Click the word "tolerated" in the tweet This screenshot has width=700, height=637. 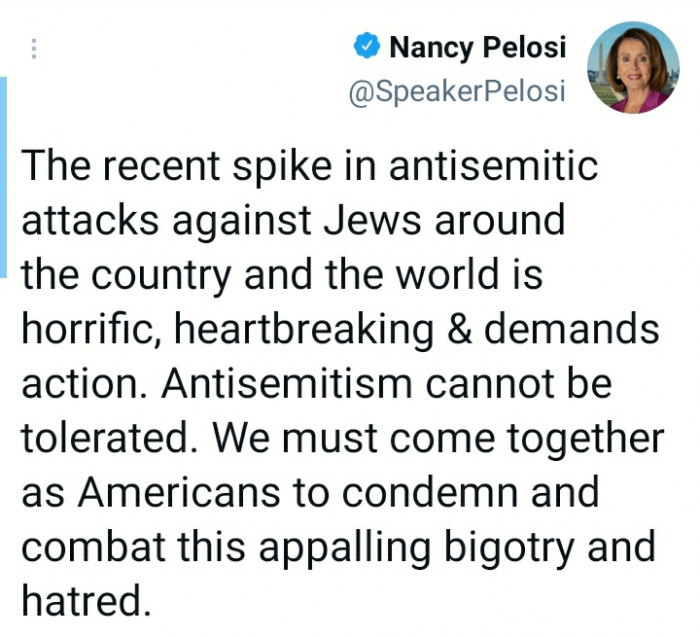[x=101, y=438]
